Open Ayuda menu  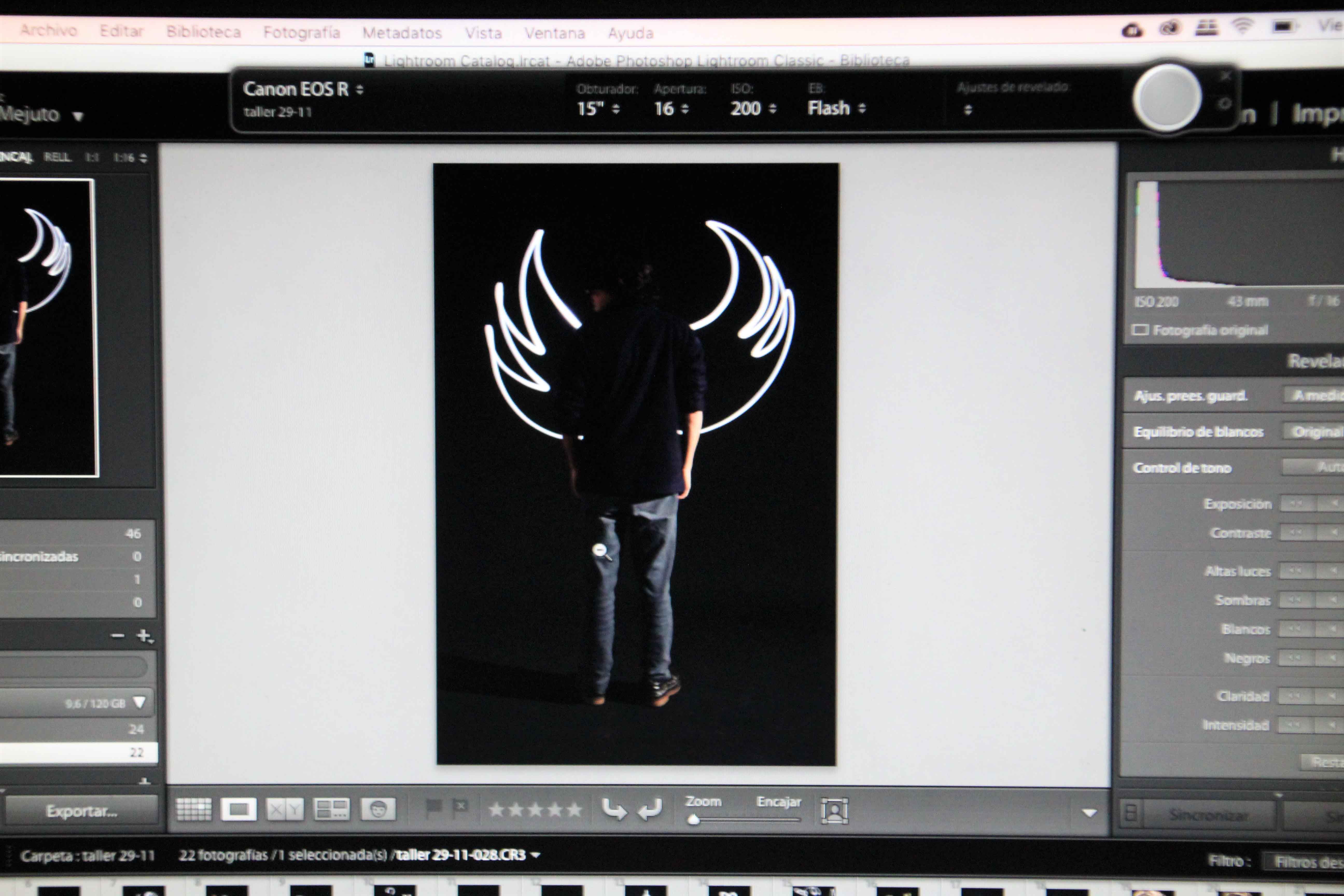[x=631, y=33]
